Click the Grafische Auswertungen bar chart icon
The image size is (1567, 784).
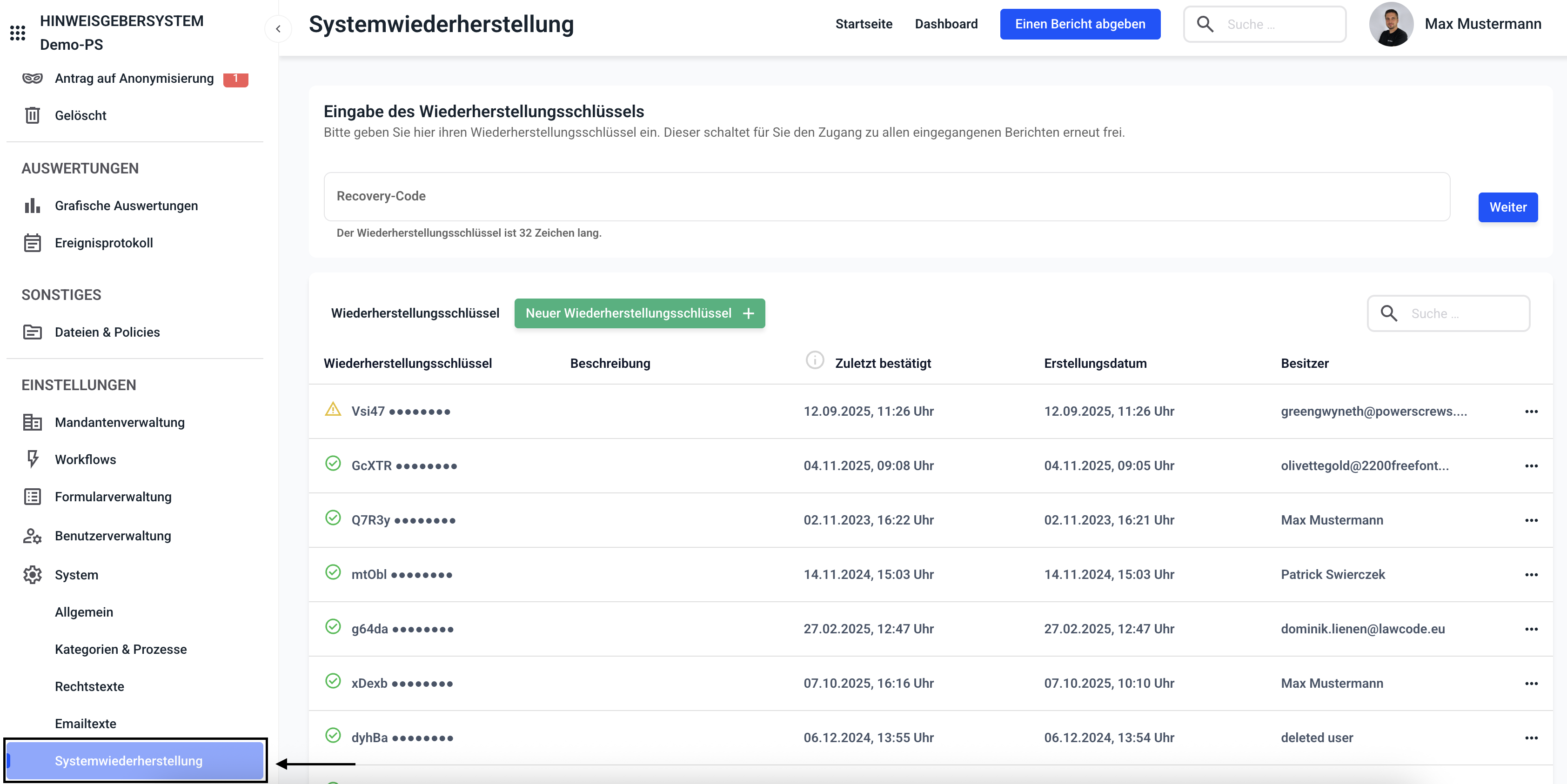[x=32, y=206]
